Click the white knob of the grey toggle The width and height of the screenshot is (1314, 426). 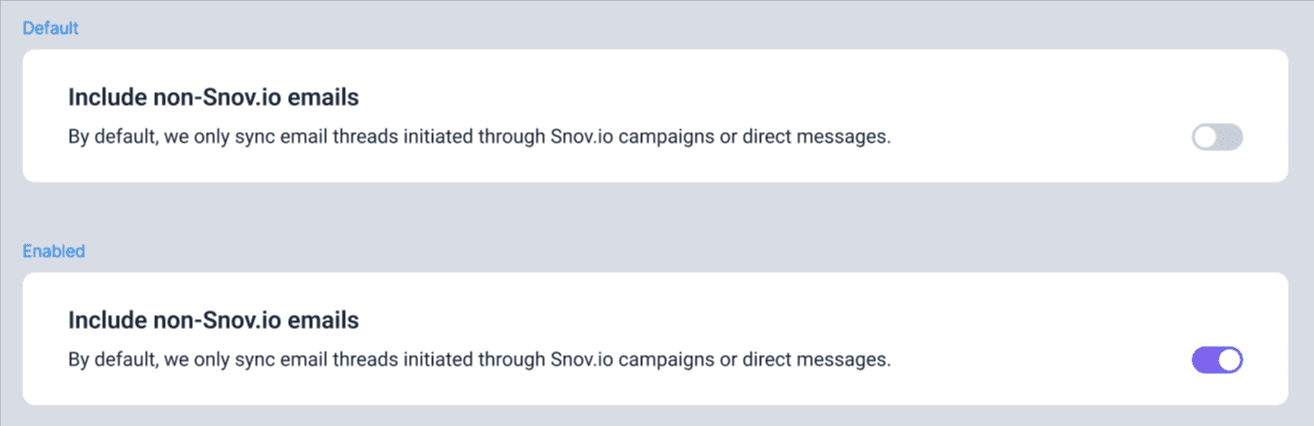tap(1206, 137)
